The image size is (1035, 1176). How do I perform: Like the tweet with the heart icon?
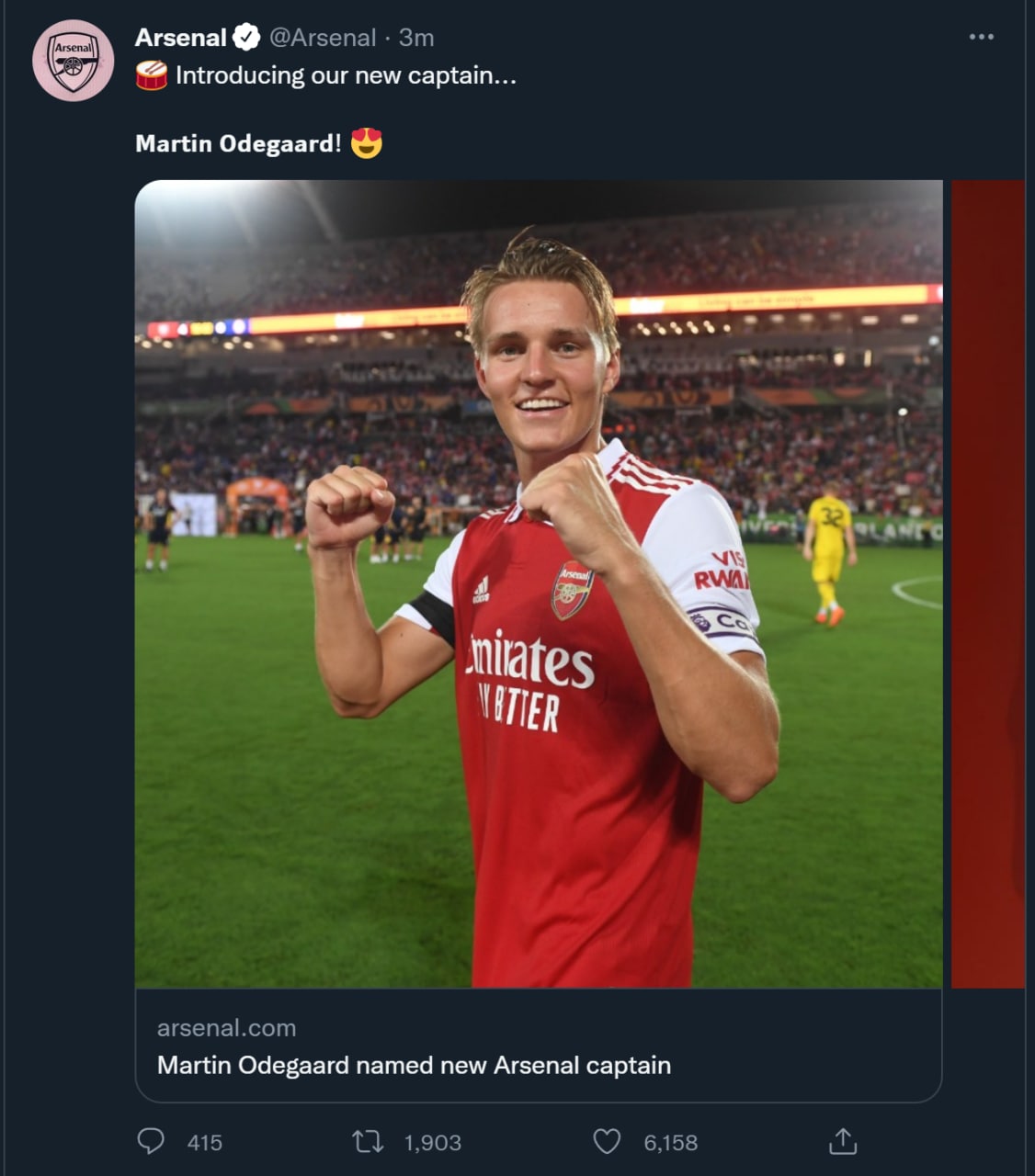[607, 1142]
